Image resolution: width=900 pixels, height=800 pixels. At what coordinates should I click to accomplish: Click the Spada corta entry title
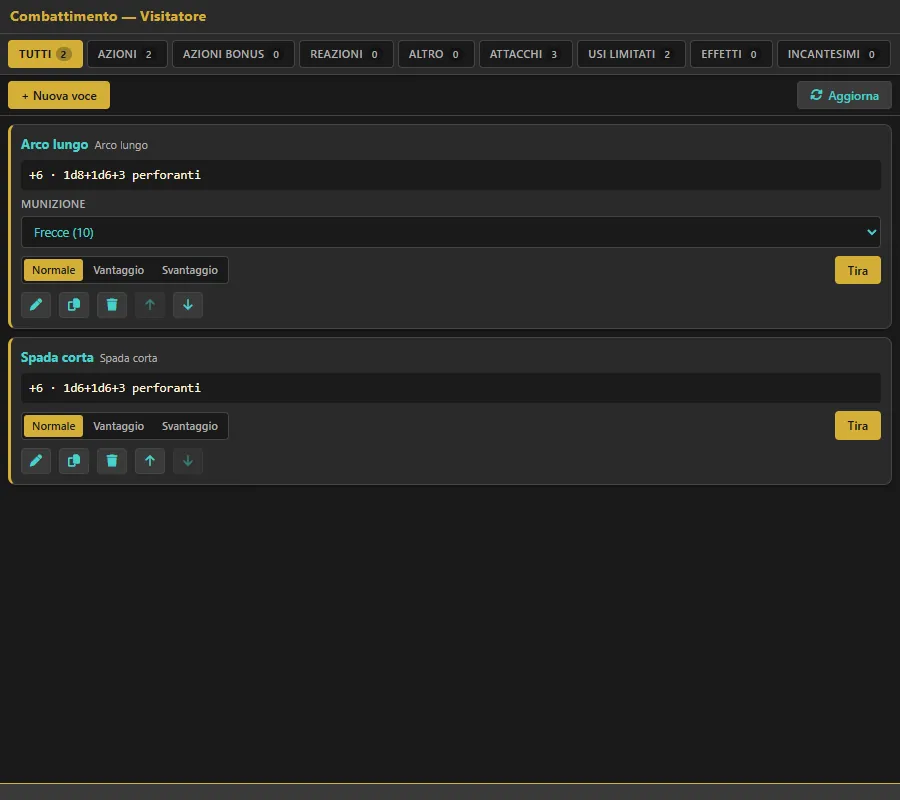57,358
